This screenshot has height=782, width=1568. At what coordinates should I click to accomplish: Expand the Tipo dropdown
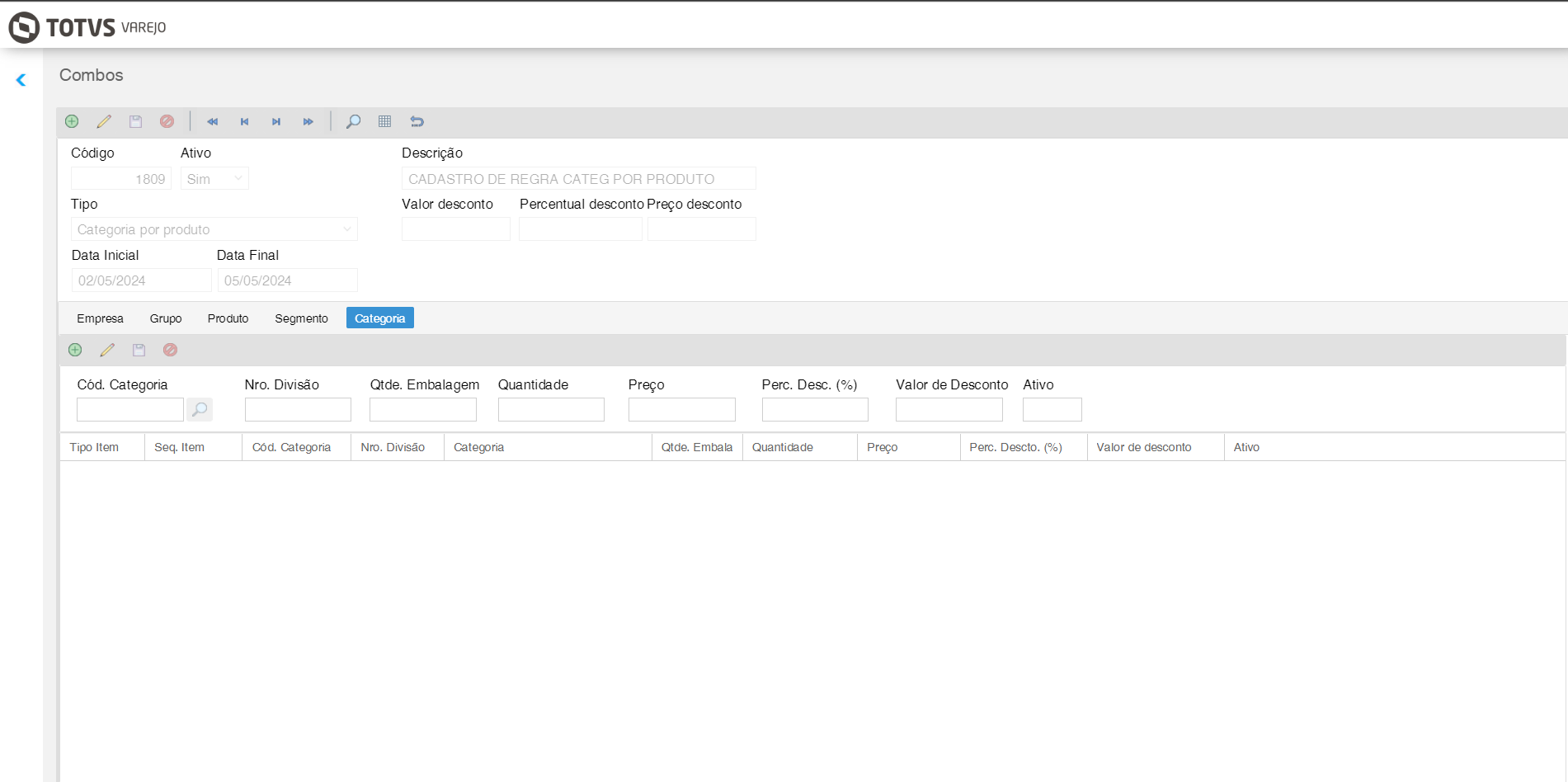(x=214, y=229)
